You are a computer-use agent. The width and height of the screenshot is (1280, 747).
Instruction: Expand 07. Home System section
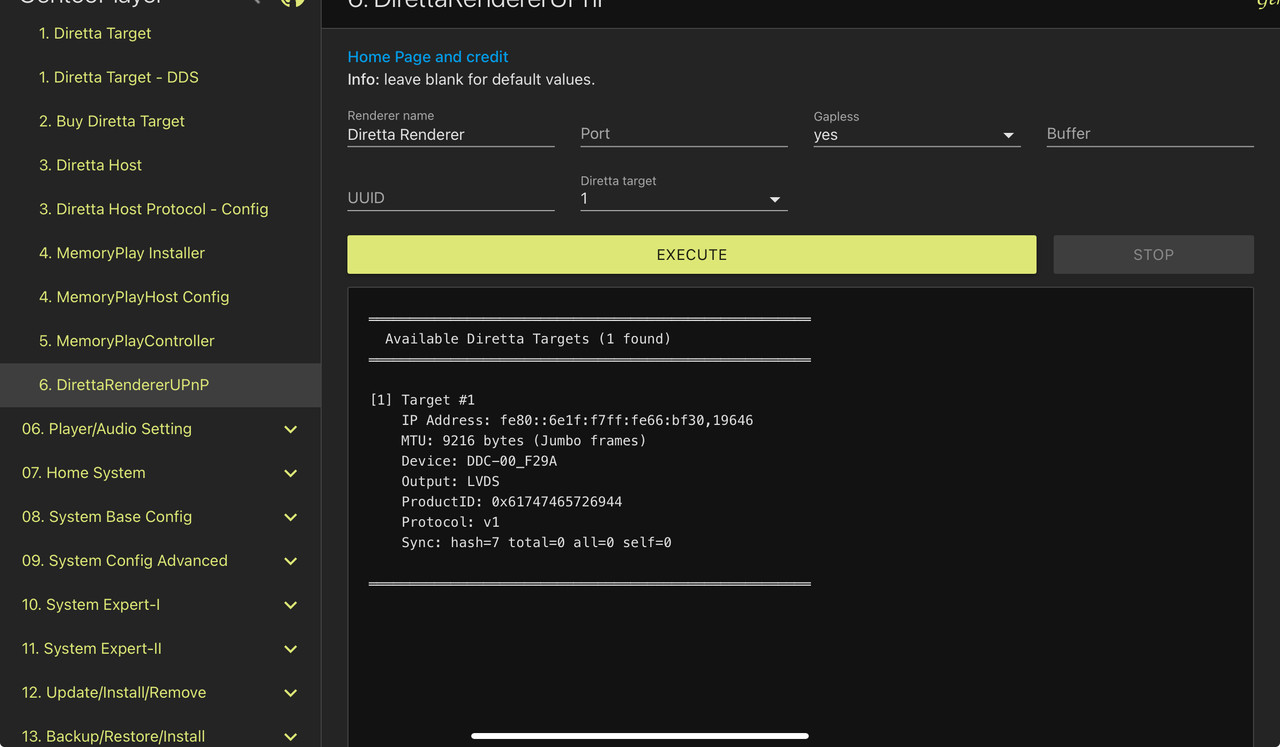click(x=160, y=473)
